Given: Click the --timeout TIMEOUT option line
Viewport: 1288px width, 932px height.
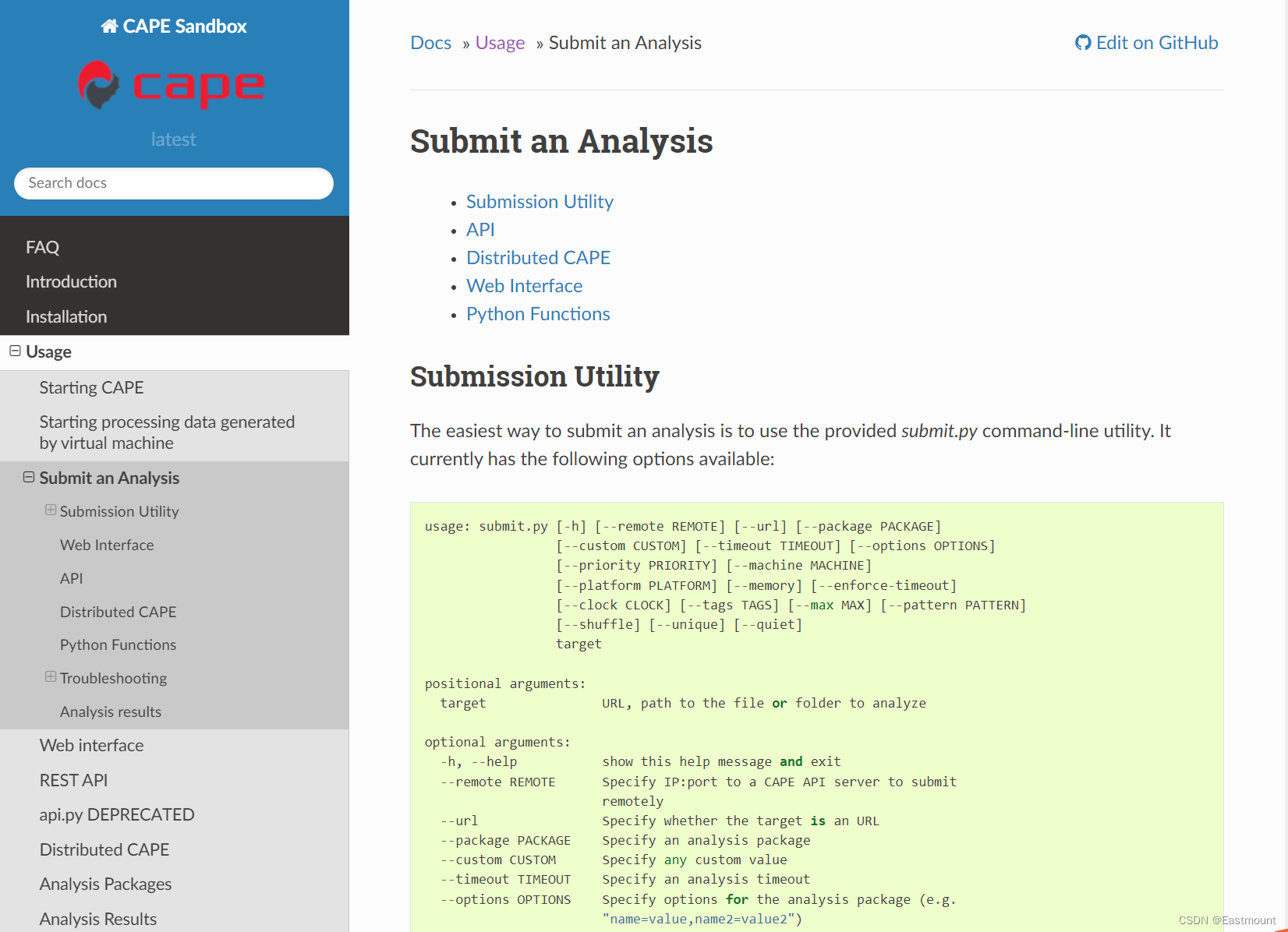Looking at the screenshot, I should point(505,880).
